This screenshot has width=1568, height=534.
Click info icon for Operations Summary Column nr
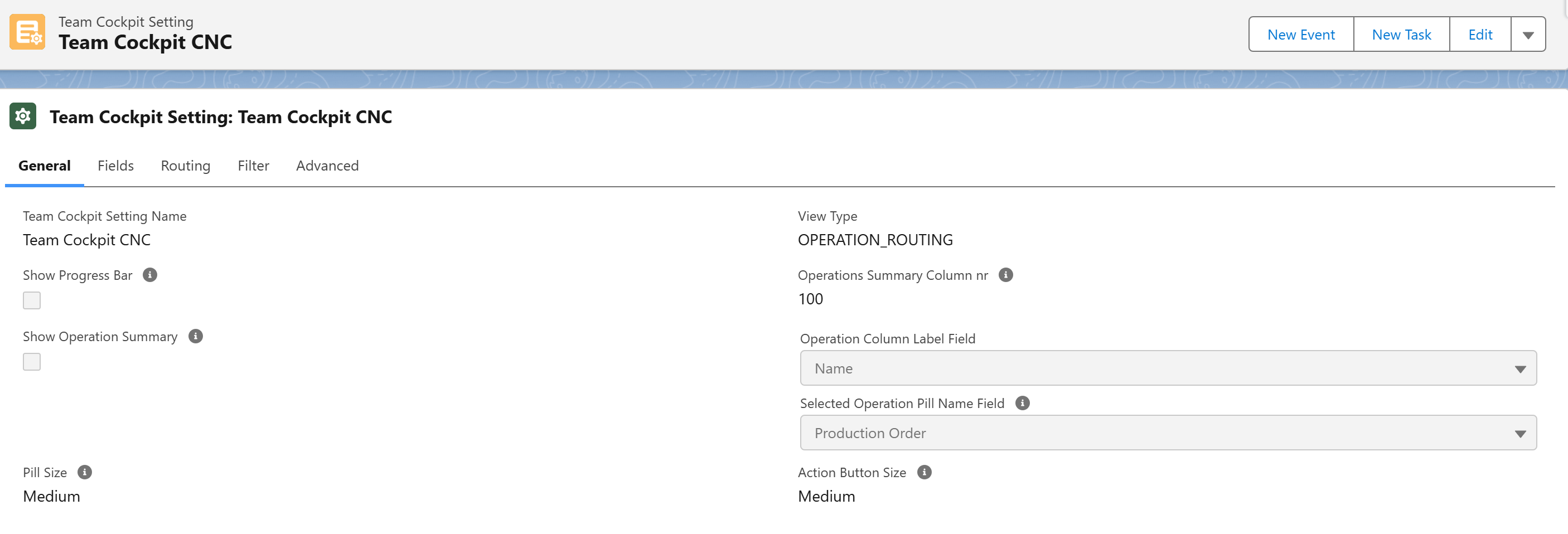point(1005,275)
